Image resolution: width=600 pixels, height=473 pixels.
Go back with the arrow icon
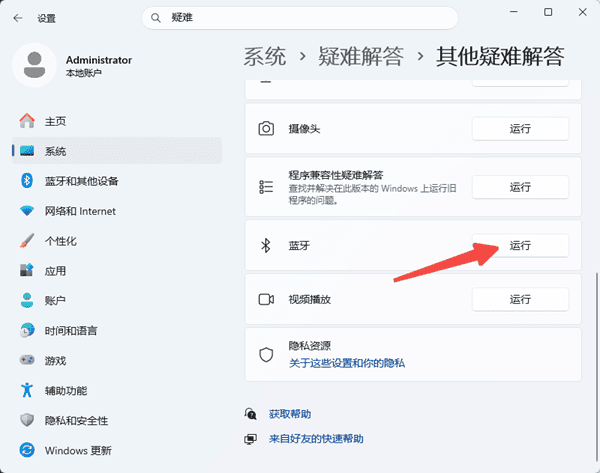coord(18,18)
